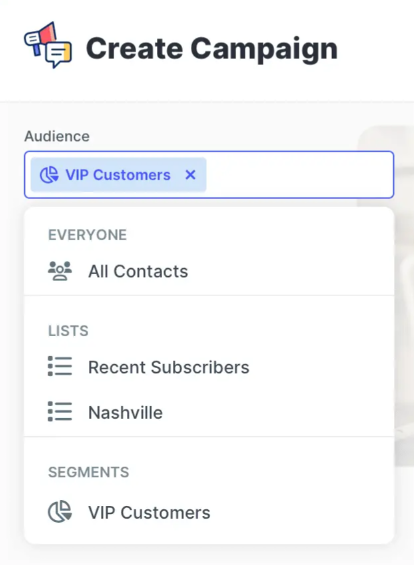
Task: Remove the VIP Customers audience chip
Action: click(190, 175)
